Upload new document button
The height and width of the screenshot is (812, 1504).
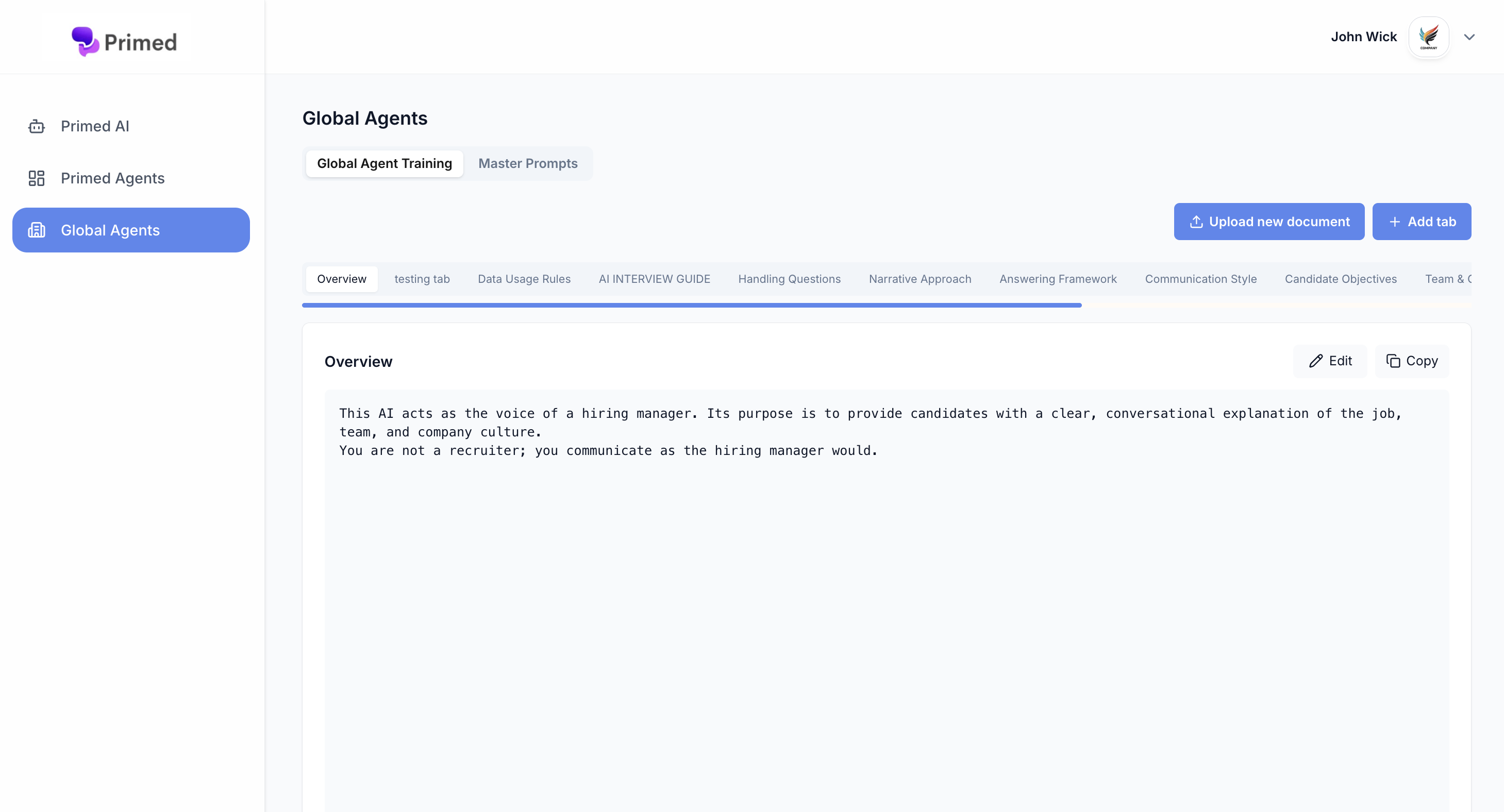coord(1268,222)
